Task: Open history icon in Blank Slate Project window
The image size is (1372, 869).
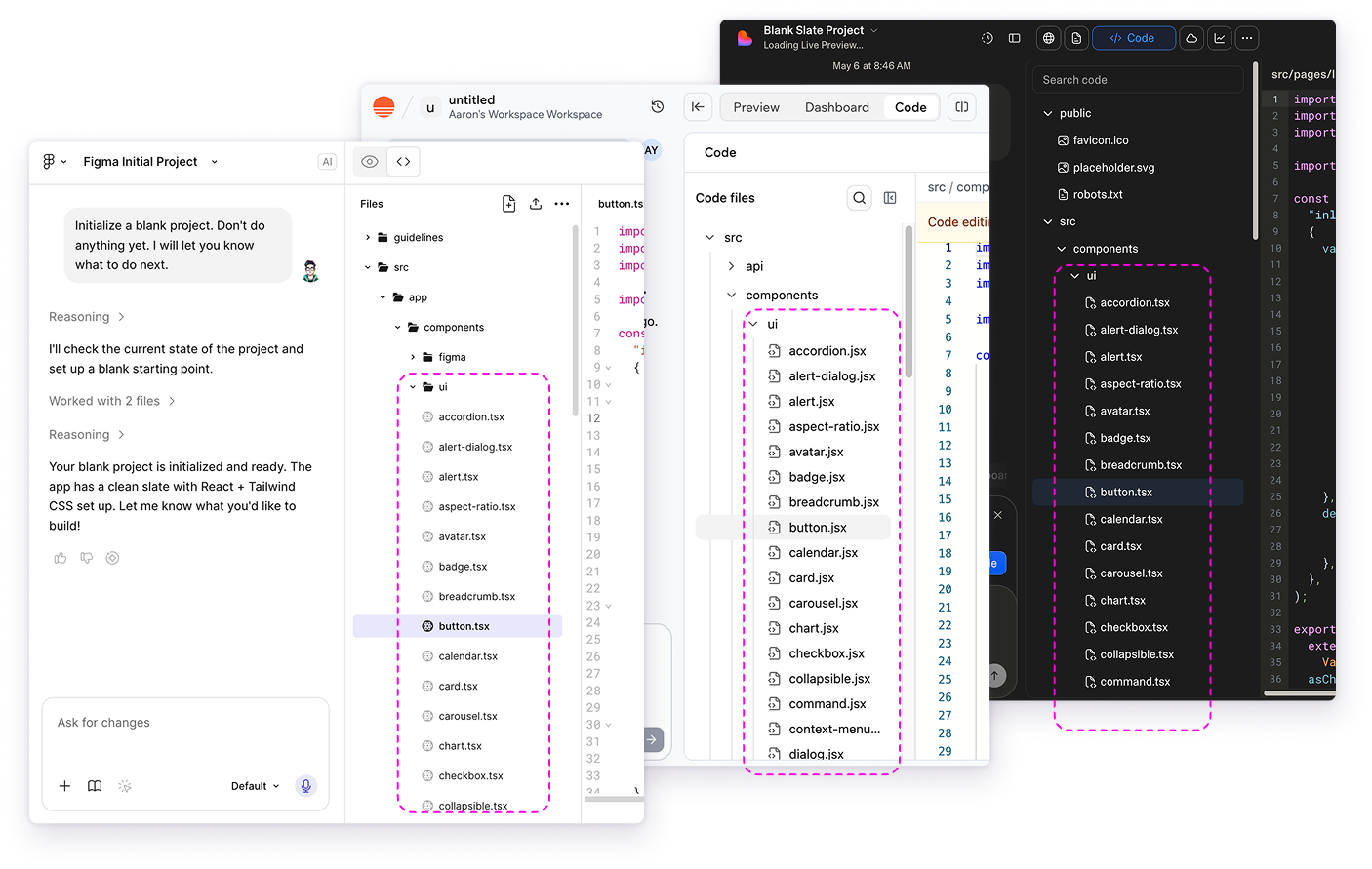Action: tap(988, 38)
